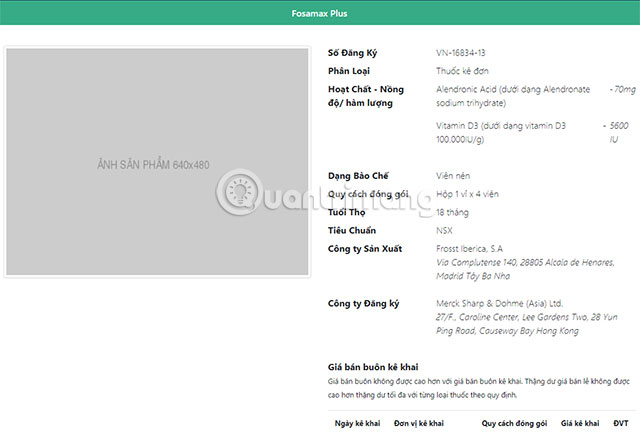Click the Đơn vị kê khai column header

pyautogui.click(x=418, y=423)
